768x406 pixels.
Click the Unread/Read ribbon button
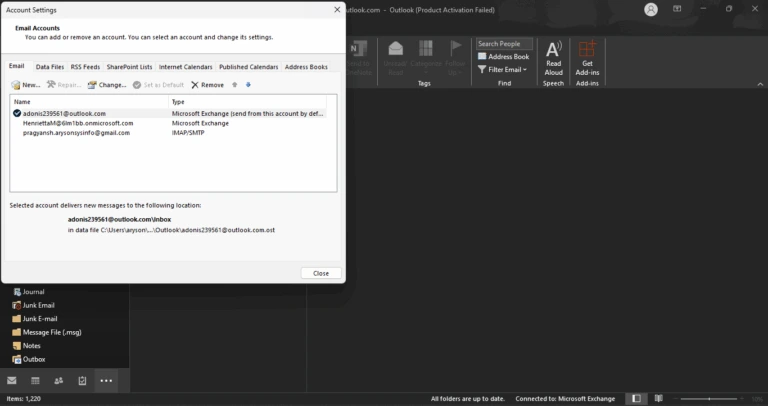pyautogui.click(x=395, y=58)
